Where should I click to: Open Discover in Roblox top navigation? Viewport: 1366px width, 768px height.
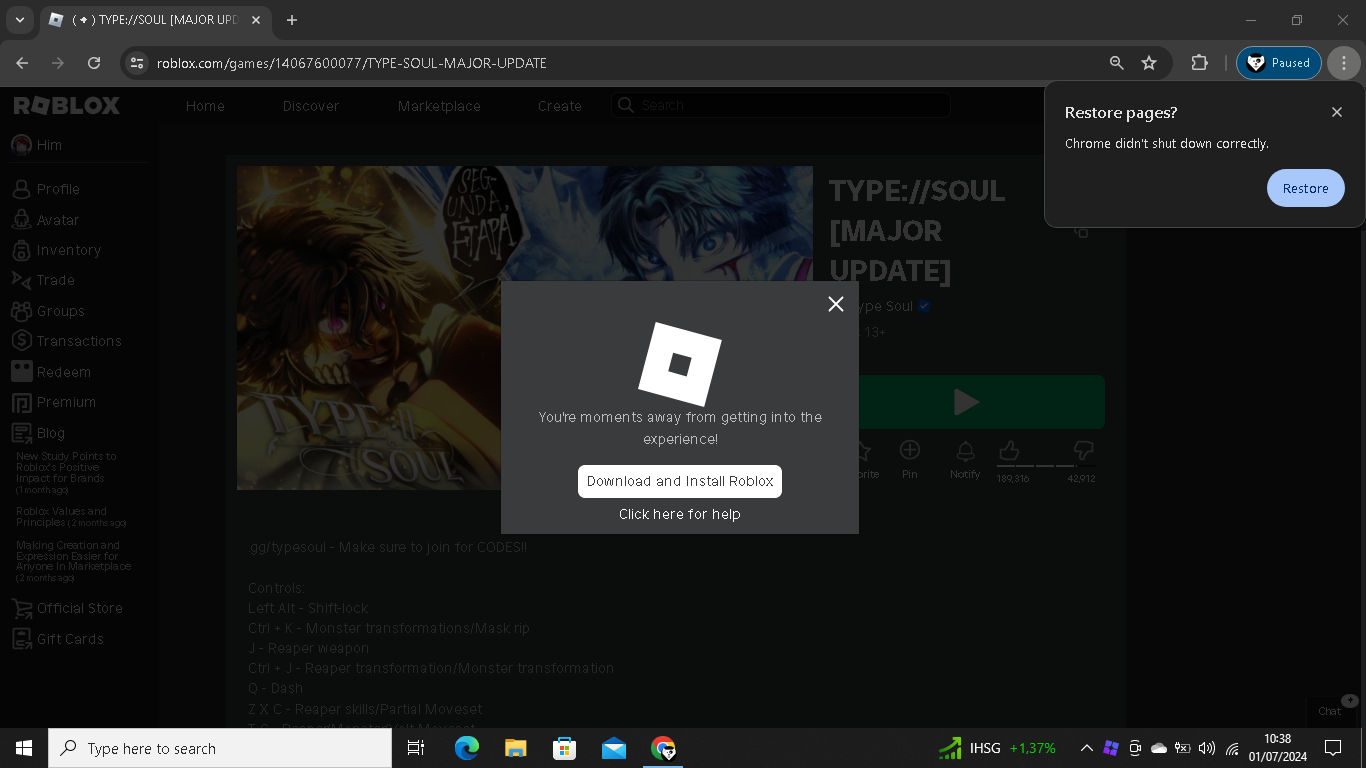coord(311,106)
